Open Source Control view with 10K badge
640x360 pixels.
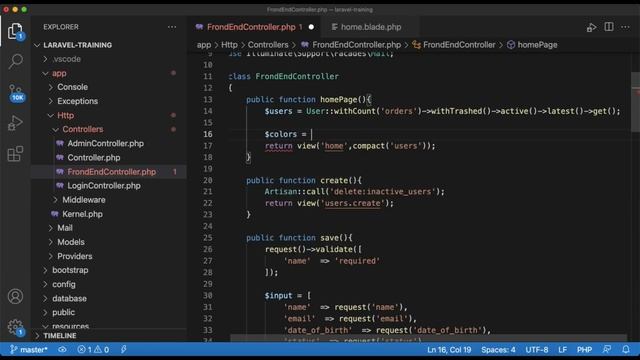(16, 92)
